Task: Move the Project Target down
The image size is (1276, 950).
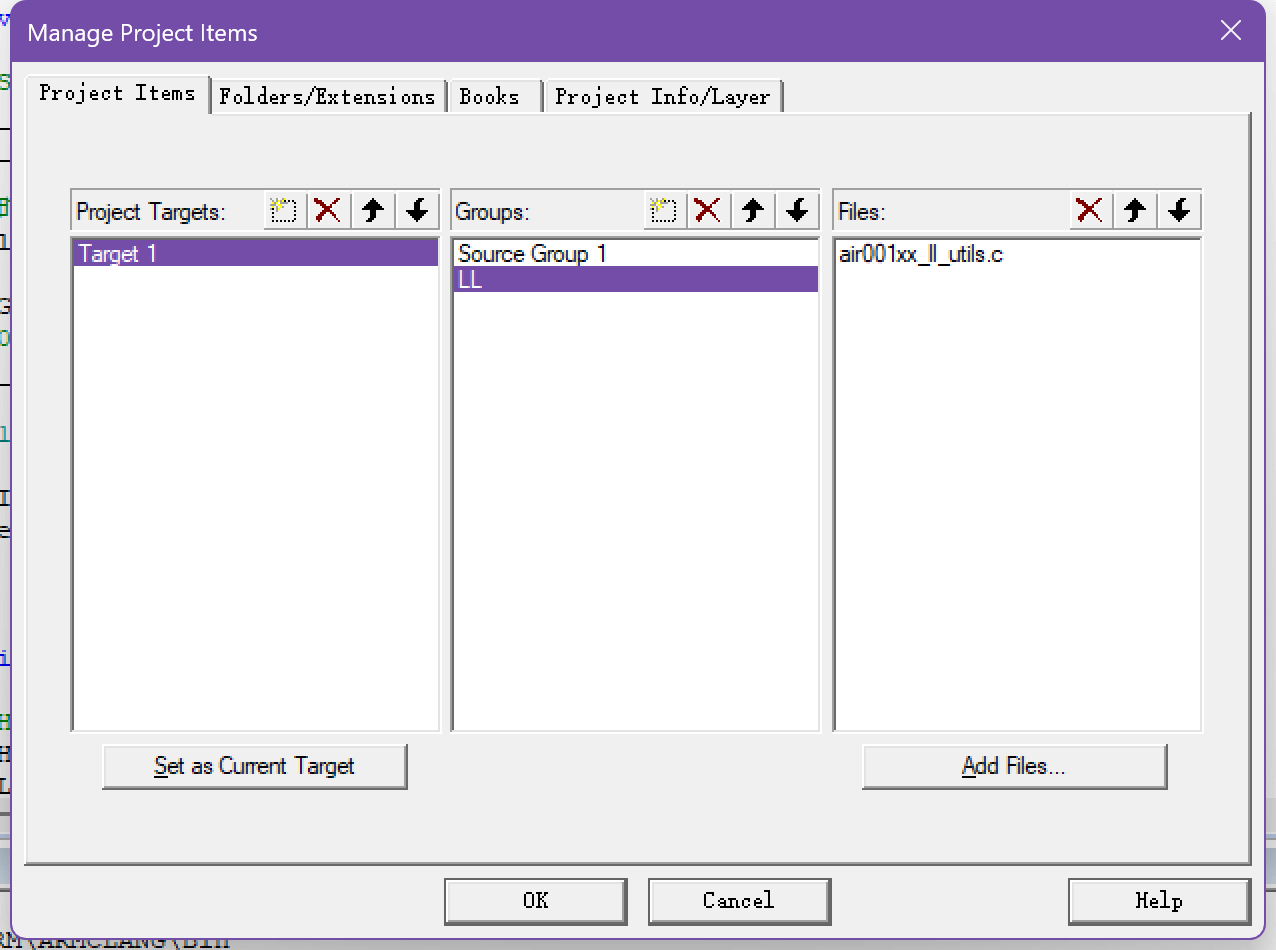Action: coord(417,211)
